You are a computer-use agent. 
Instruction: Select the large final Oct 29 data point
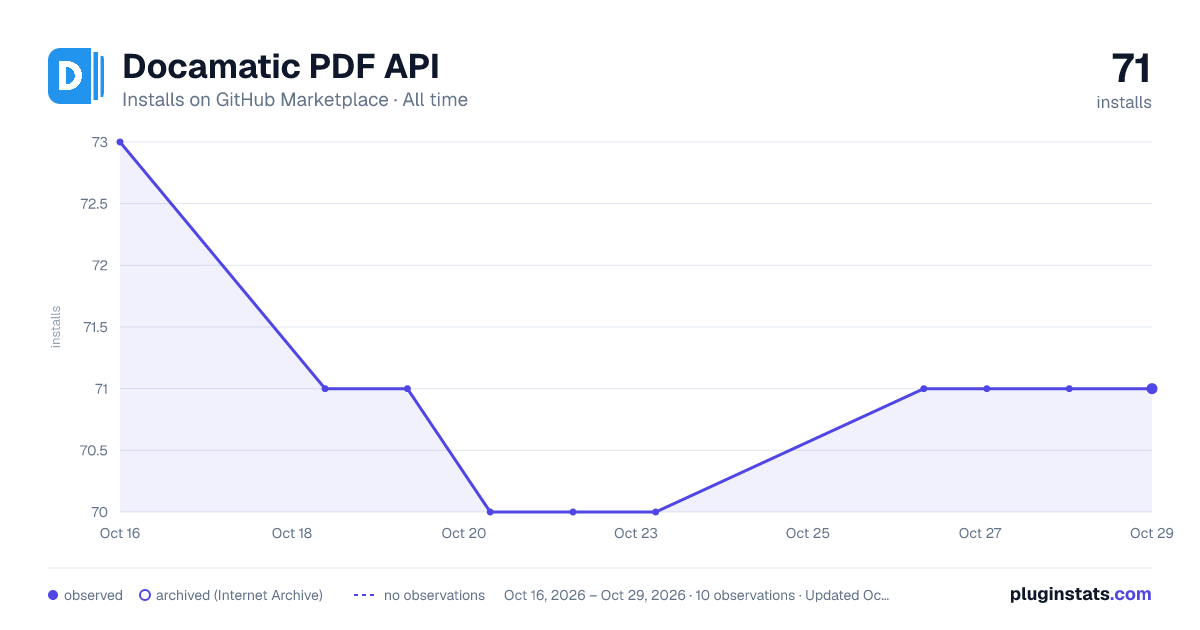click(x=1152, y=388)
